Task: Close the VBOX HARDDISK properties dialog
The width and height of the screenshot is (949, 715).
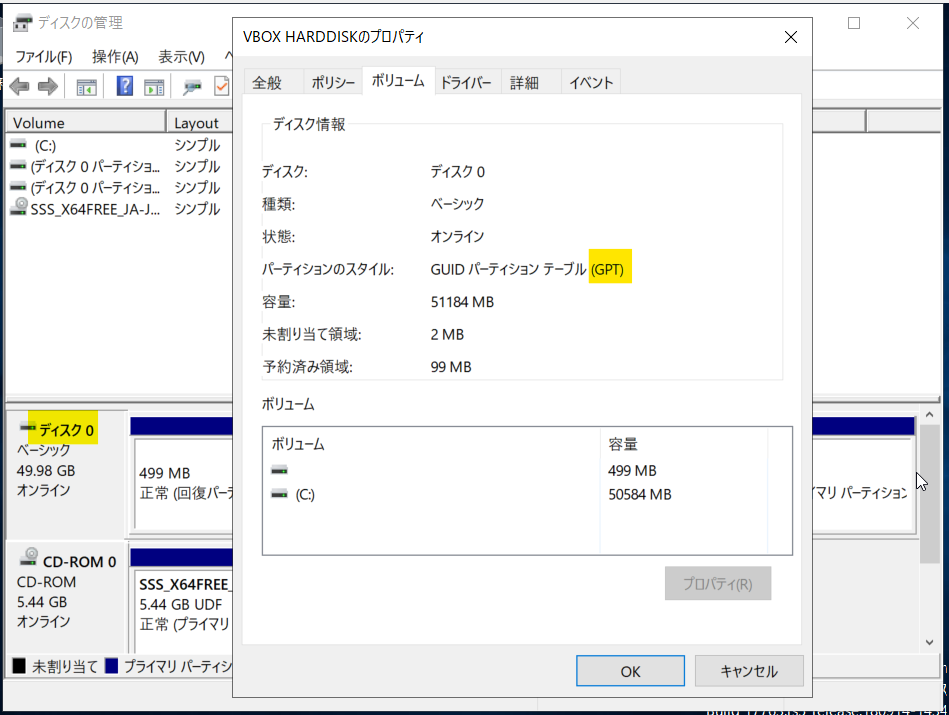Action: pos(790,38)
